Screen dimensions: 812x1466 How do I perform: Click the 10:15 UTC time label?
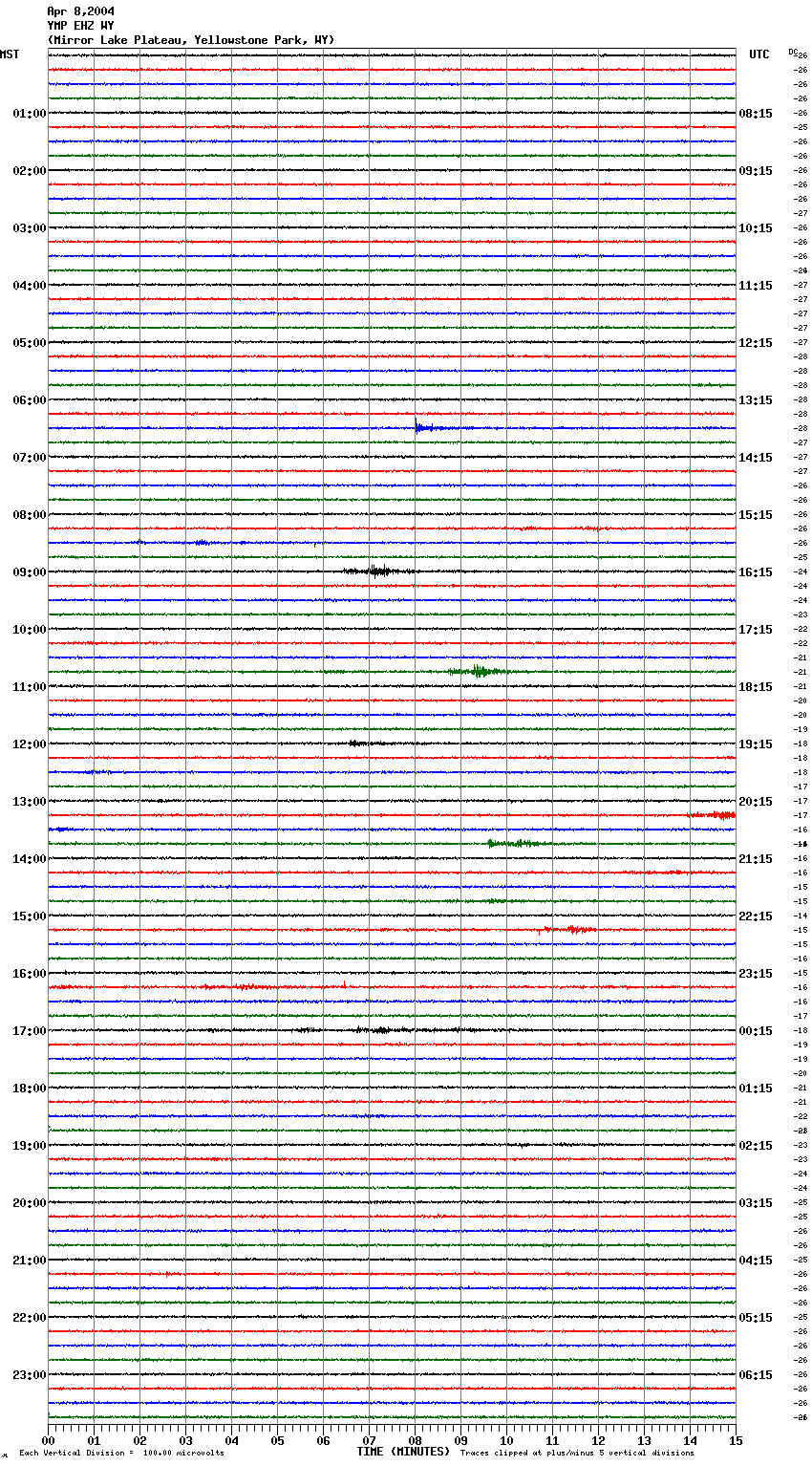click(756, 228)
